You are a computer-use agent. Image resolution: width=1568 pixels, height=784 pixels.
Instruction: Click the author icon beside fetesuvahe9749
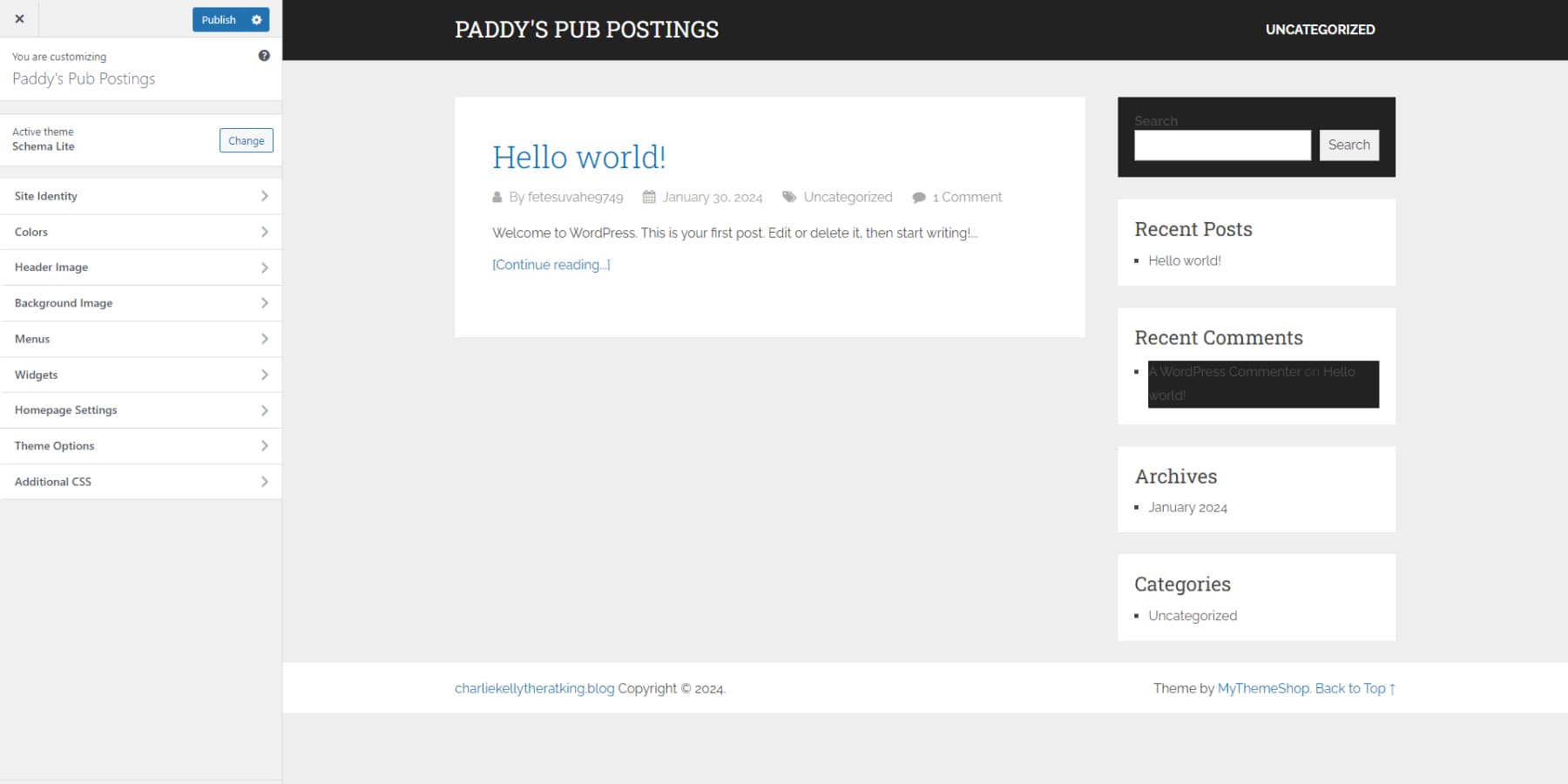pos(498,197)
